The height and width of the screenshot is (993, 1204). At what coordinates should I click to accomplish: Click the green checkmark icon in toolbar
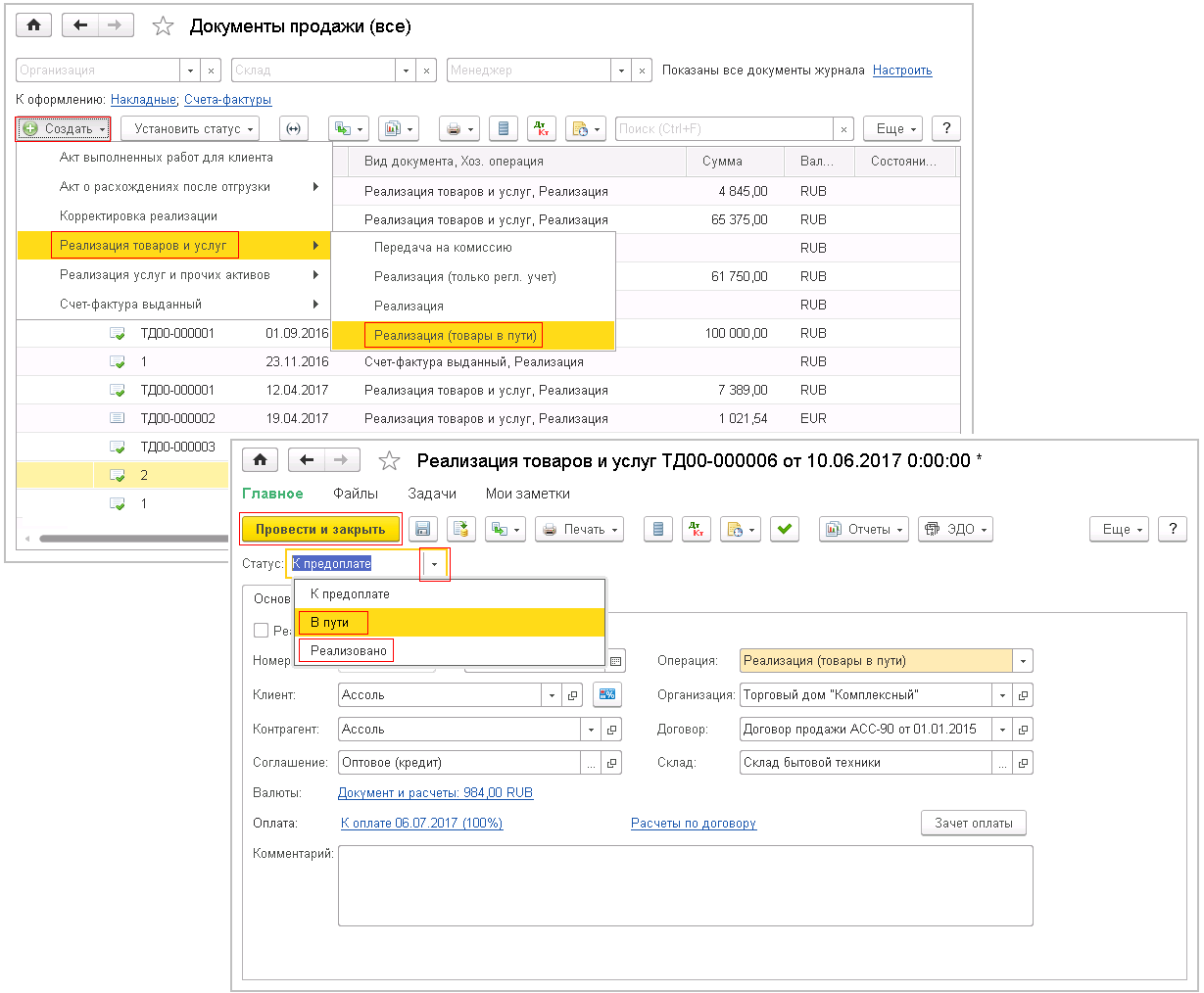pyautogui.click(x=784, y=530)
